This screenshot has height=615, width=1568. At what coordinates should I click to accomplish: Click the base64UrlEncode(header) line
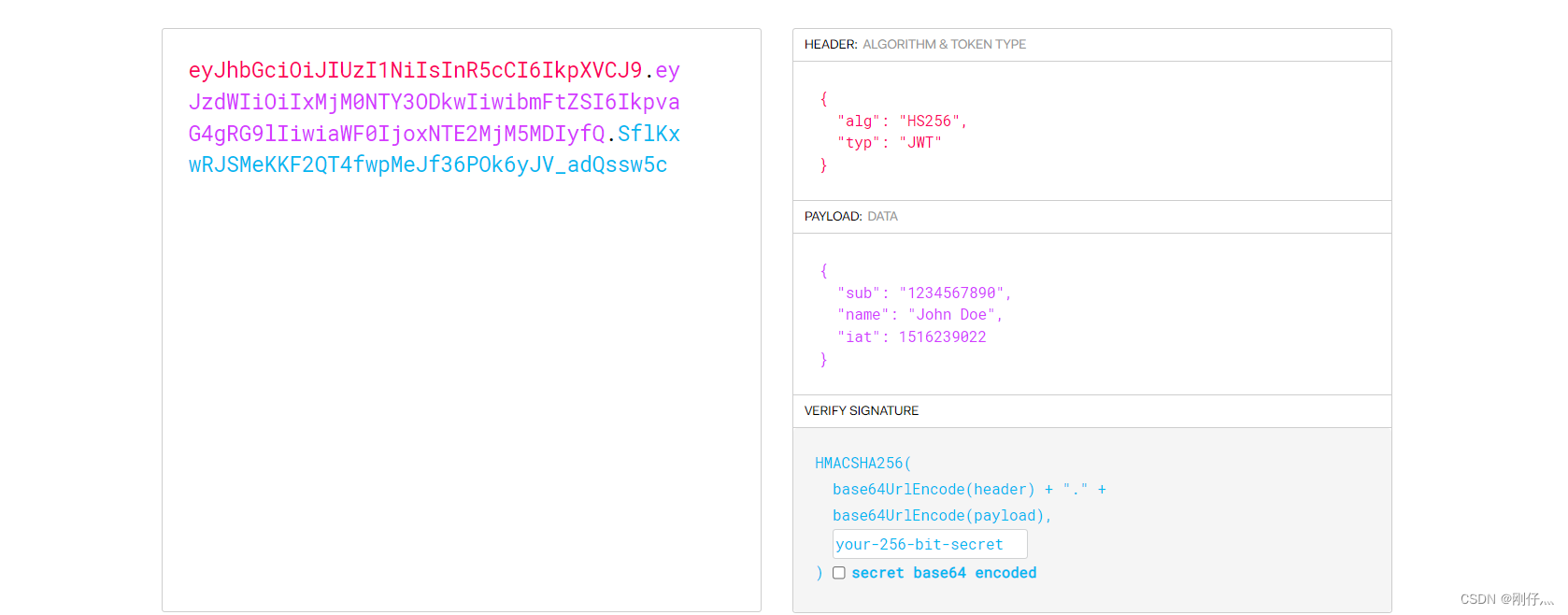[x=969, y=489]
